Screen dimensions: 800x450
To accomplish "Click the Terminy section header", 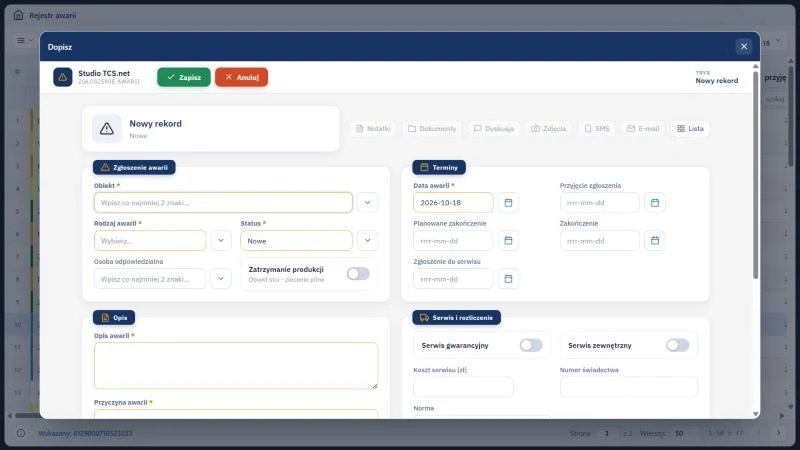I will tap(439, 167).
